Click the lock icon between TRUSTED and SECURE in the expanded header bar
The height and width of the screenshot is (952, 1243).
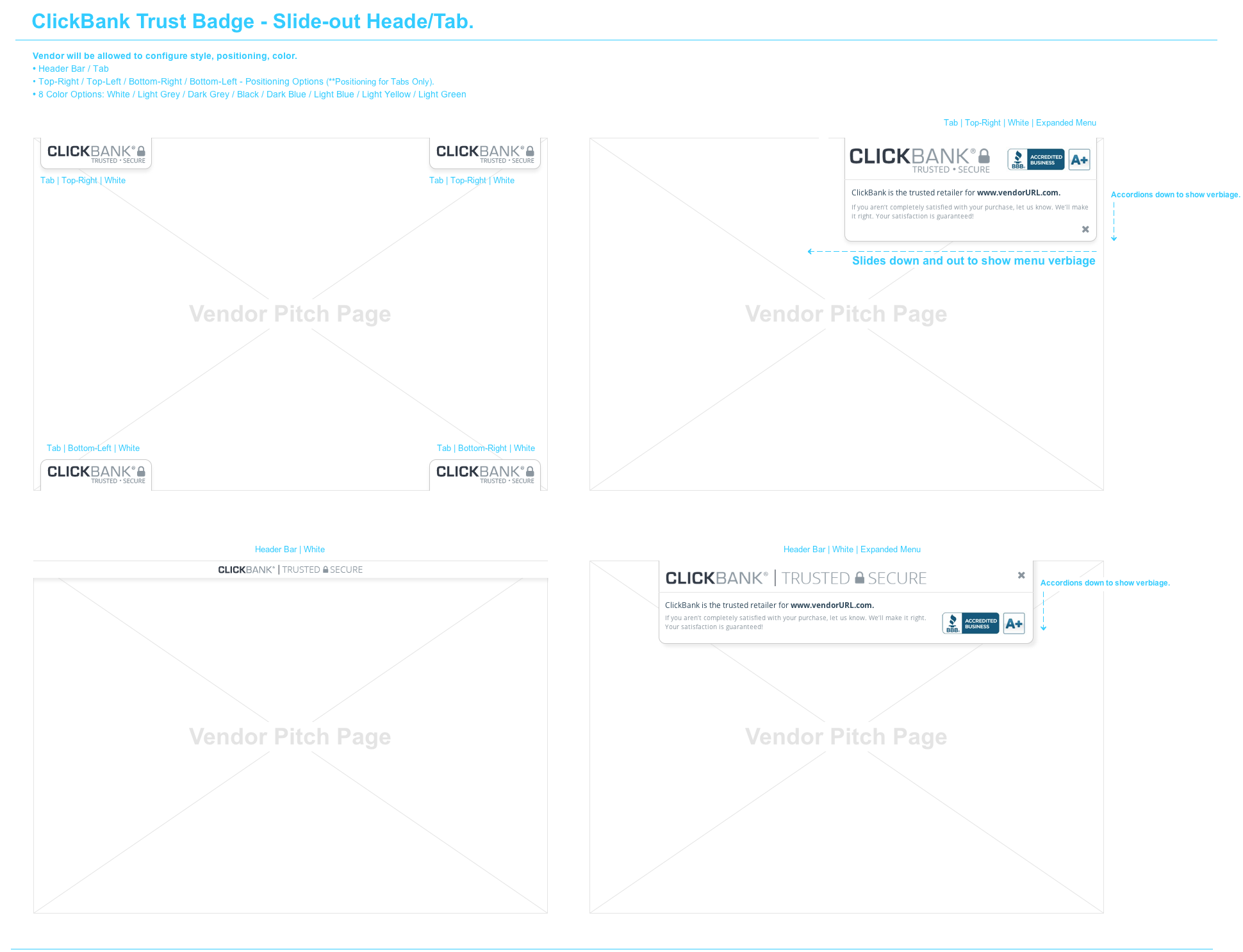click(x=860, y=578)
